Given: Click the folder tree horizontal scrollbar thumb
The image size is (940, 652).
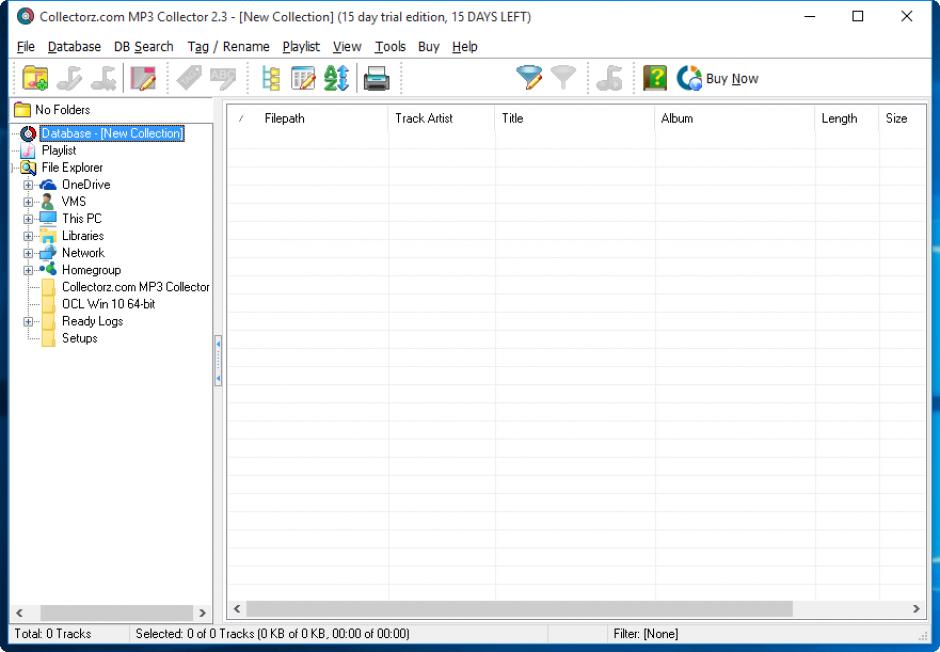Looking at the screenshot, I should (x=116, y=613).
